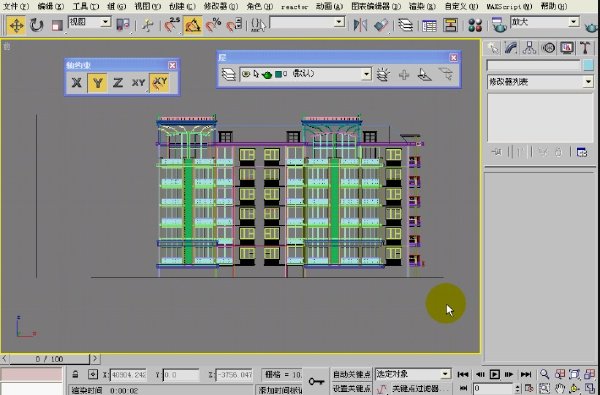This screenshot has width=600, height=395.
Task: Switch to the Utilities command panel tab
Action: (x=585, y=48)
